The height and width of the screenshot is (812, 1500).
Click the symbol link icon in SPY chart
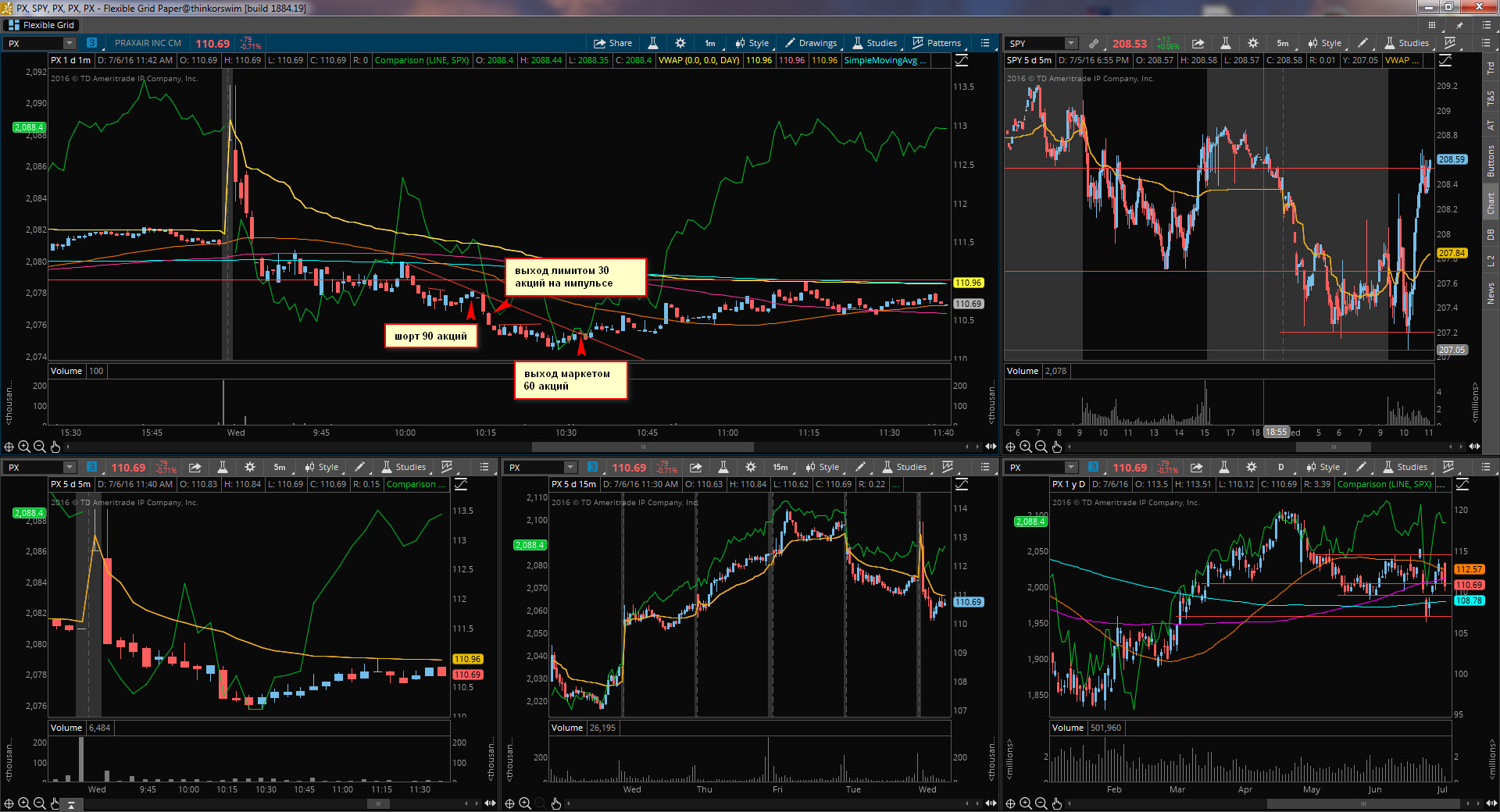(1094, 44)
